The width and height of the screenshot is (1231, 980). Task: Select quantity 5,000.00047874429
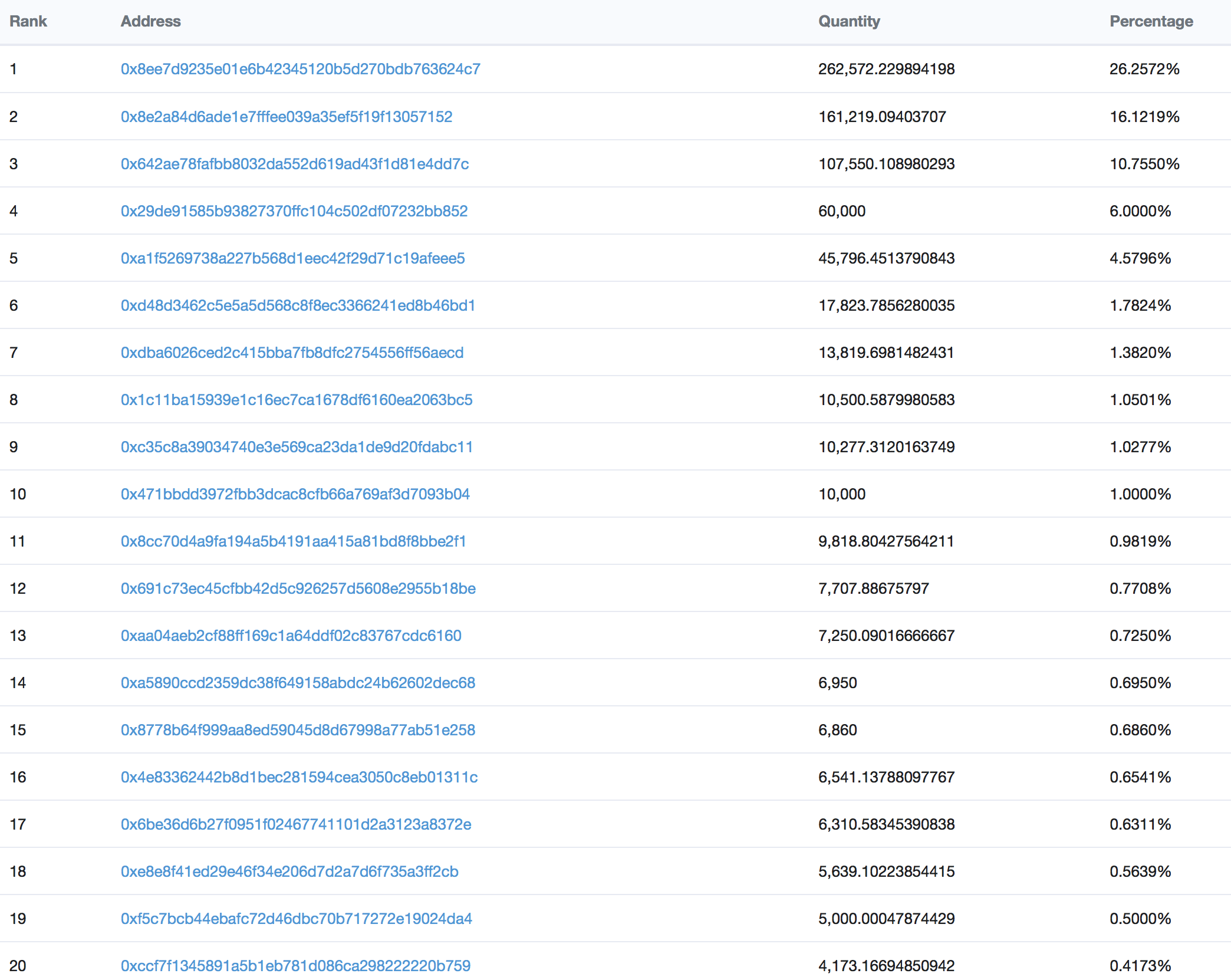coord(887,919)
